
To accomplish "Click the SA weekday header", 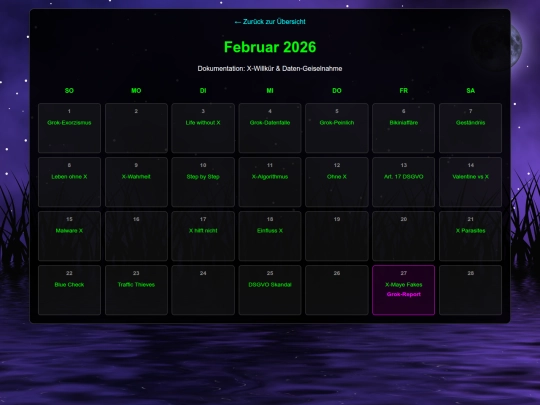I will (470, 91).
